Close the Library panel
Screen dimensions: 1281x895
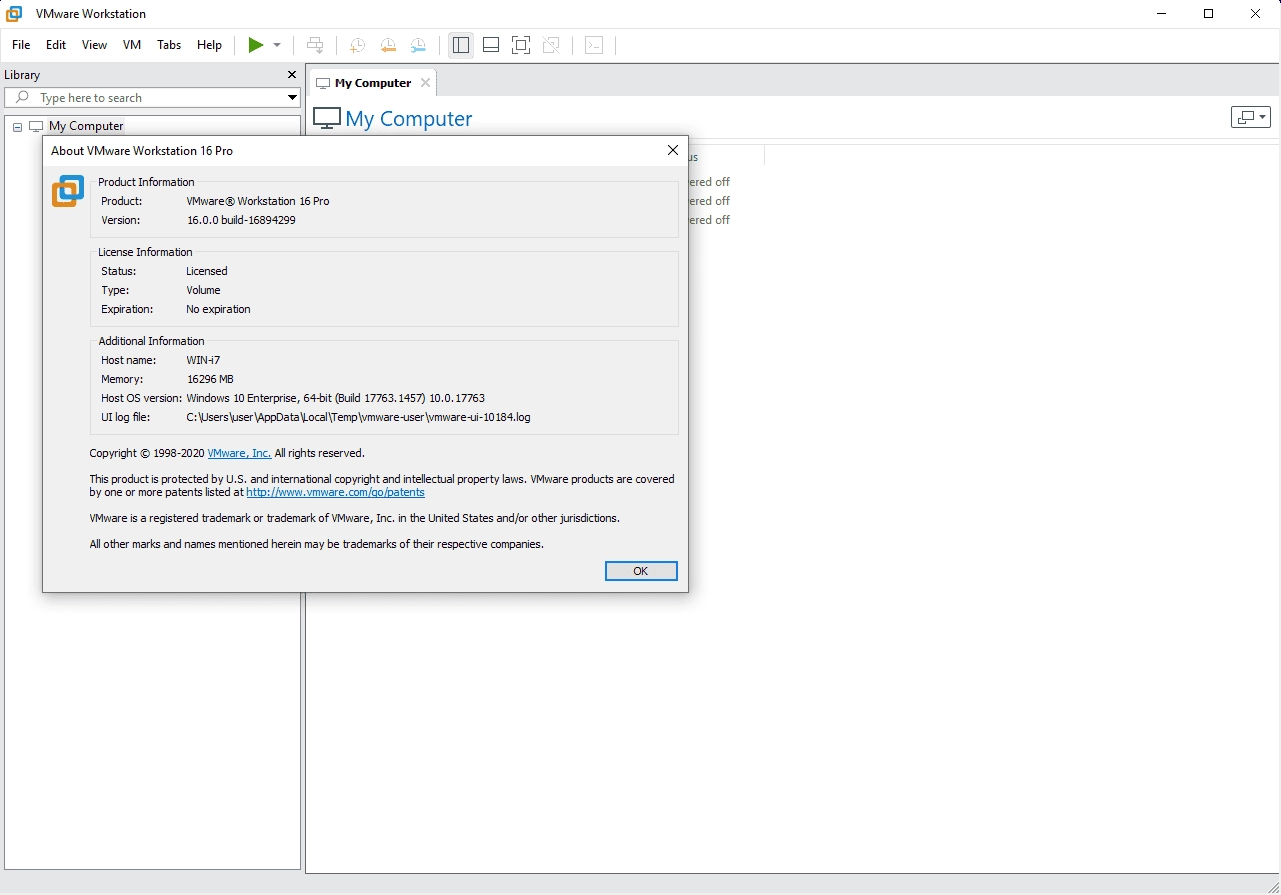pos(292,75)
